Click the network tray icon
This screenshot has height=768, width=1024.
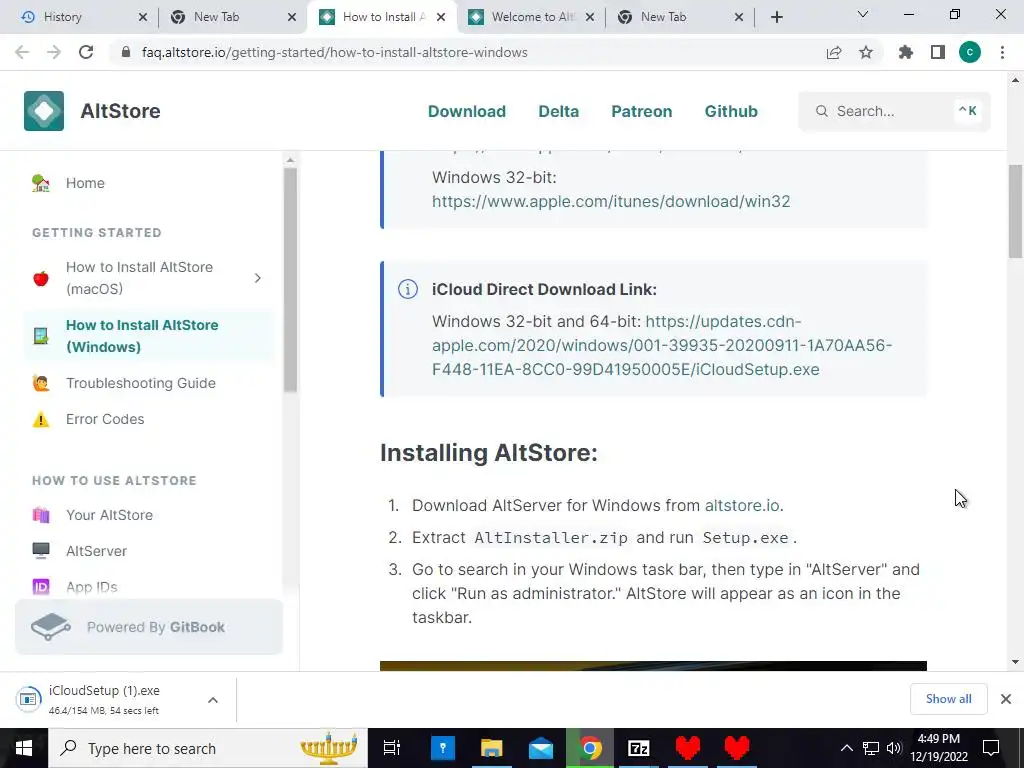pyautogui.click(x=871, y=748)
